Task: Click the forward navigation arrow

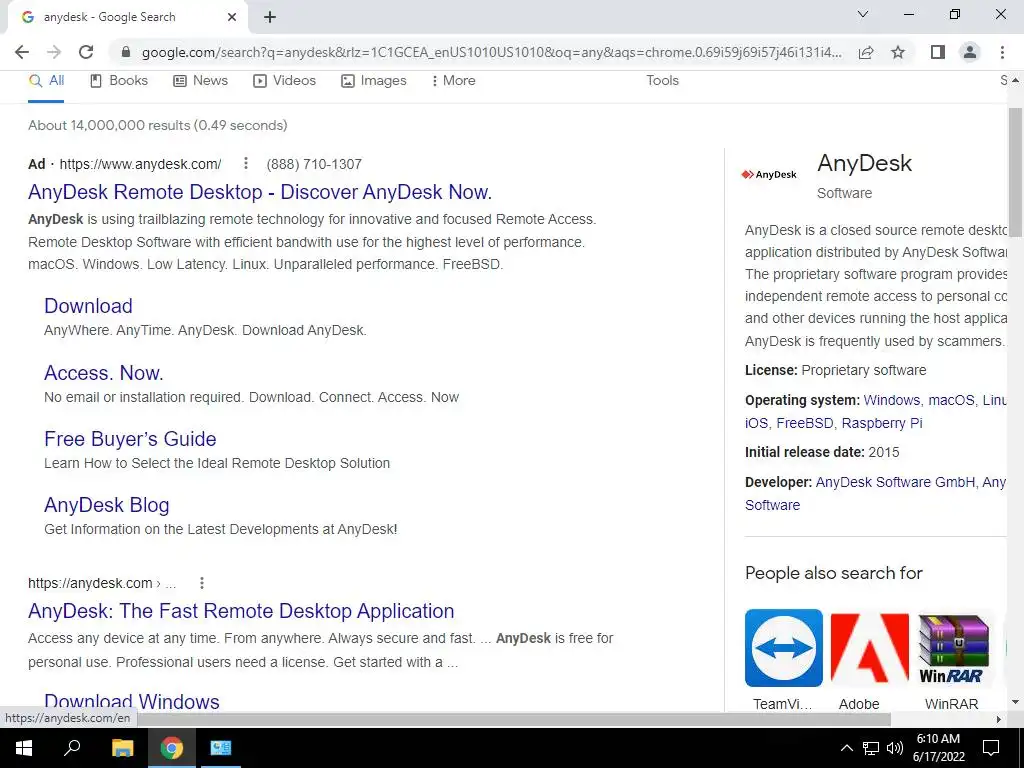Action: point(54,52)
